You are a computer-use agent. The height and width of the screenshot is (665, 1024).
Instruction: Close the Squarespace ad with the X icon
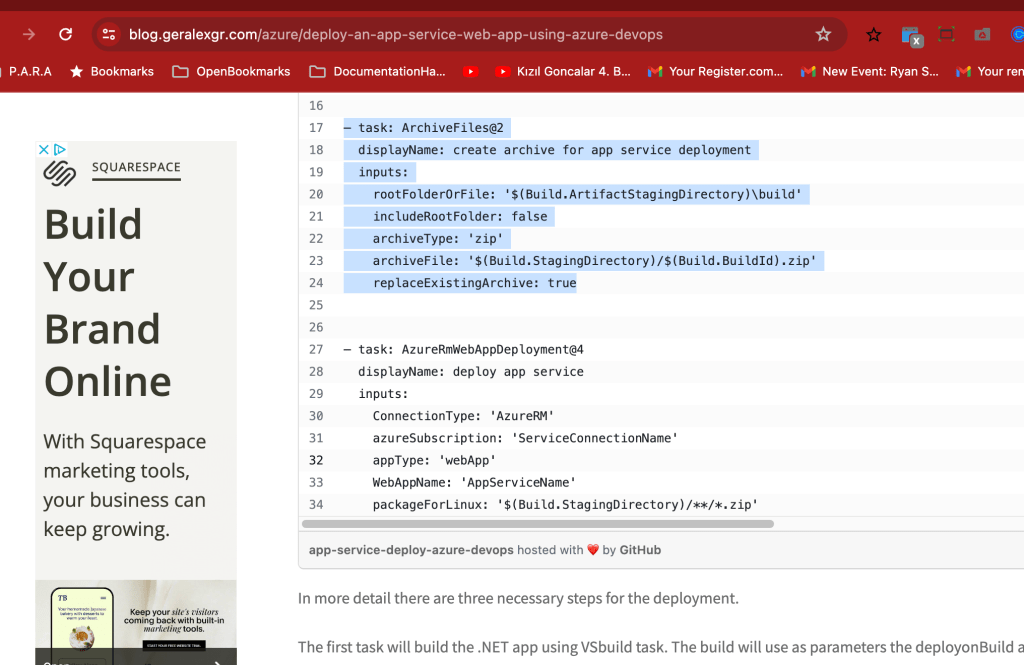[x=44, y=150]
